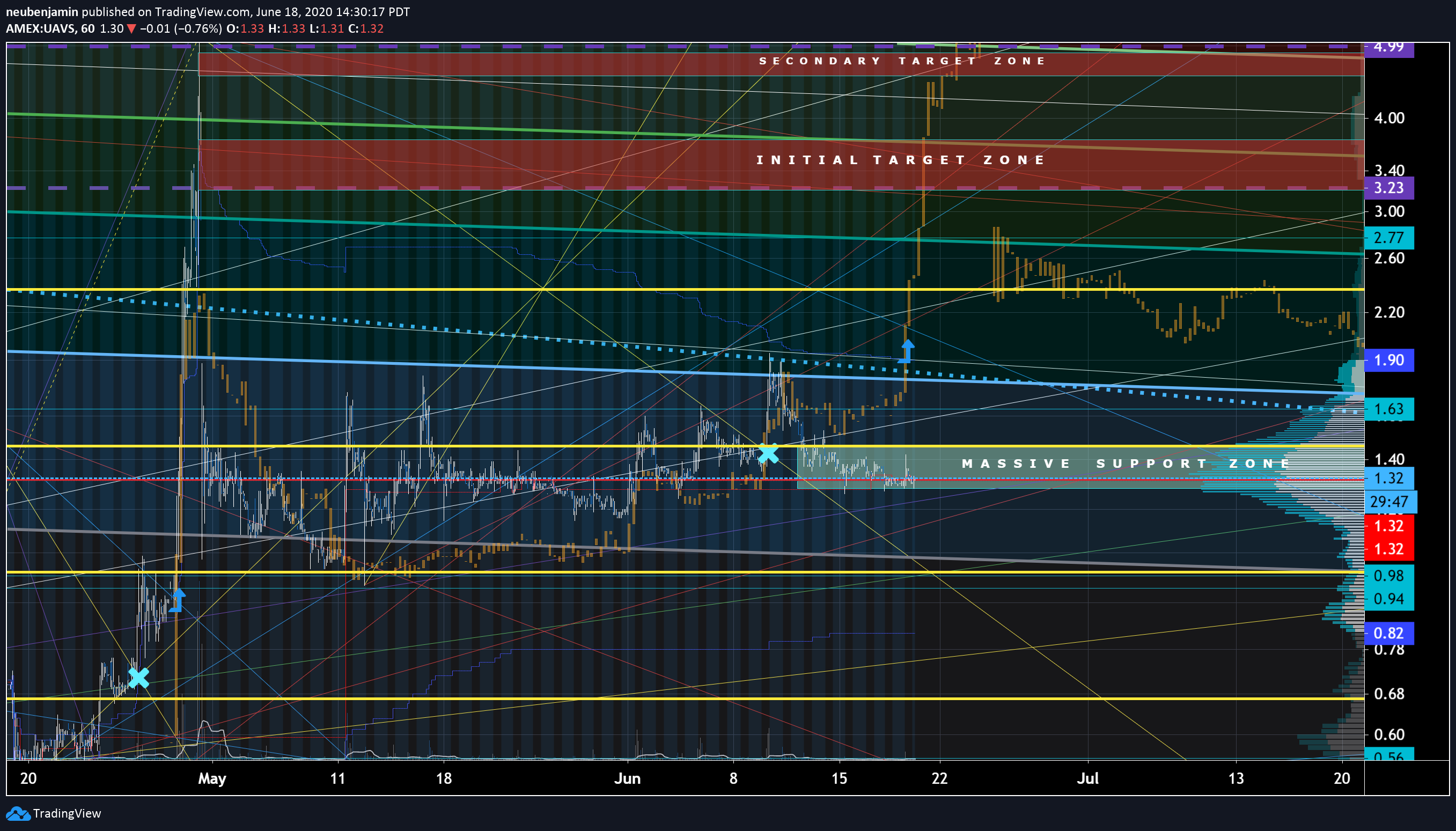Click the 'Jul' date on time axis
This screenshot has width=1456, height=831.
click(x=1088, y=778)
